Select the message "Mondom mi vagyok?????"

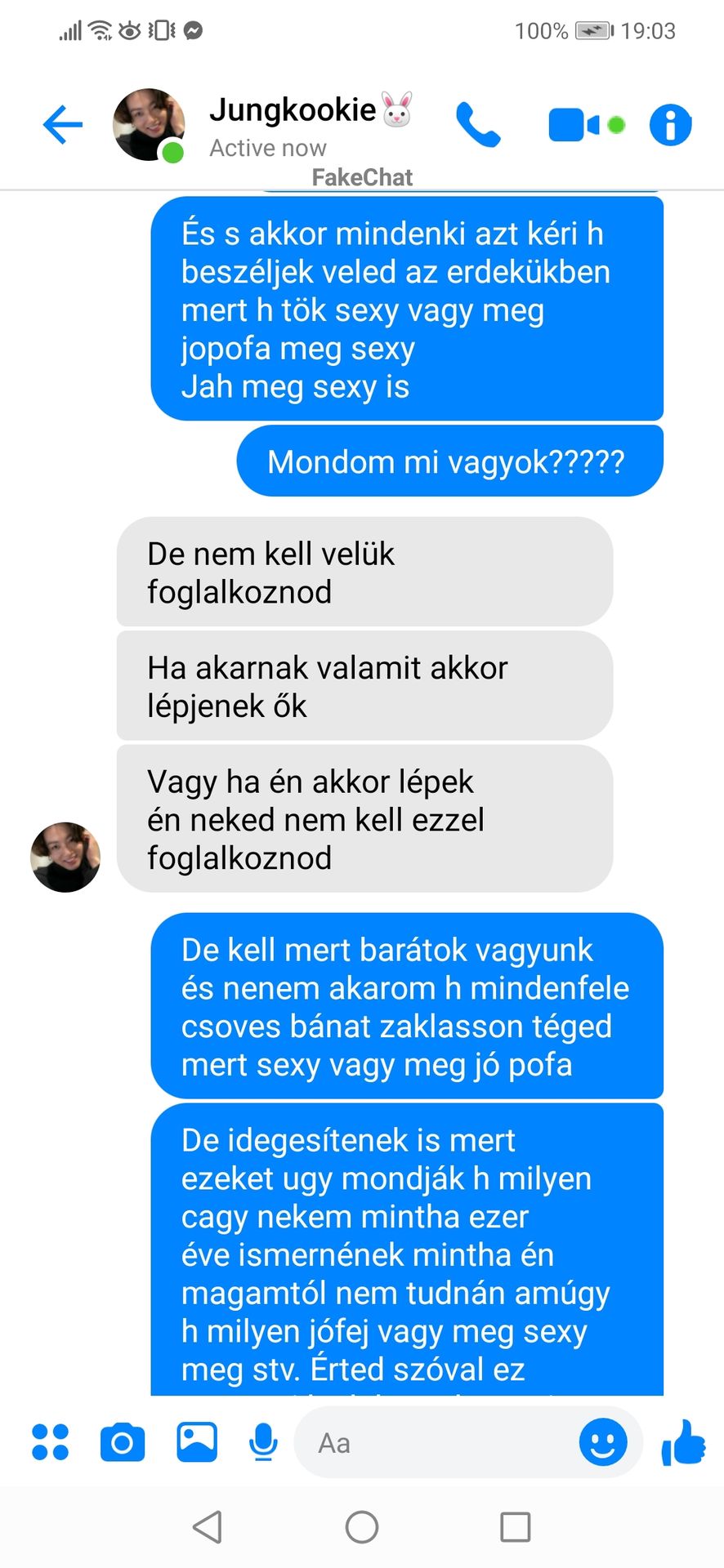point(449,461)
